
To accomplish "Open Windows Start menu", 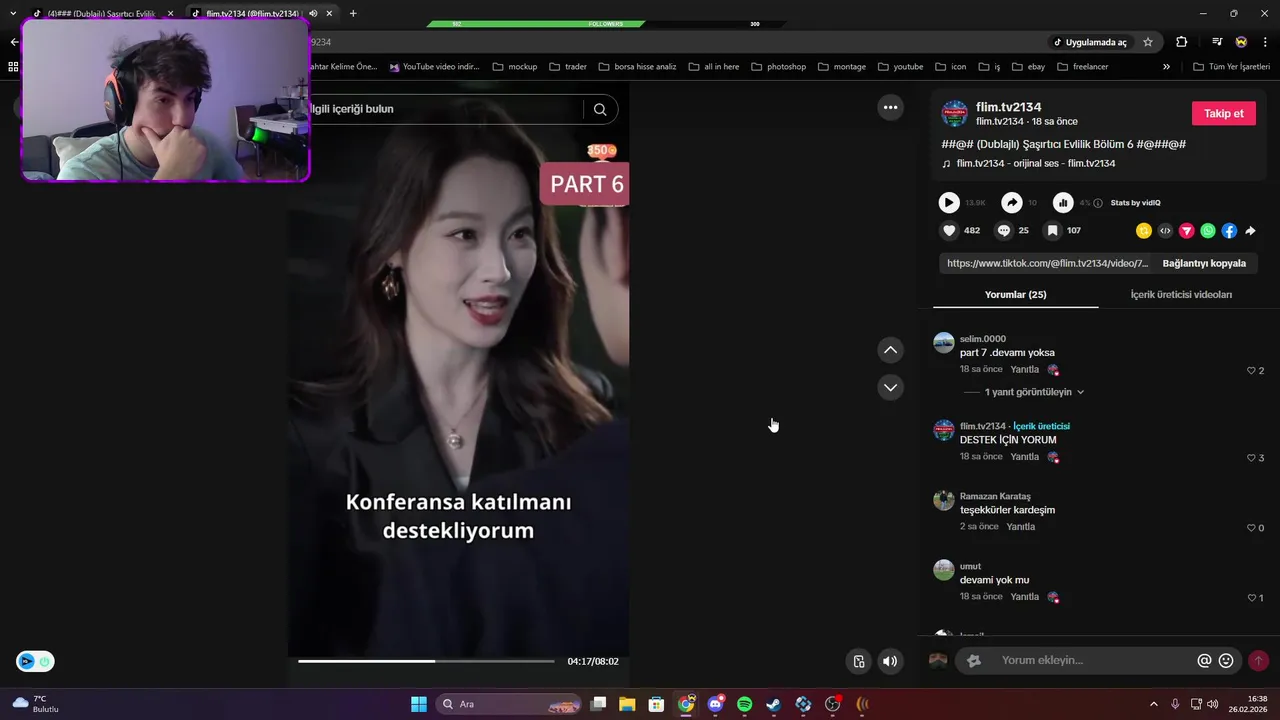I will [x=419, y=704].
